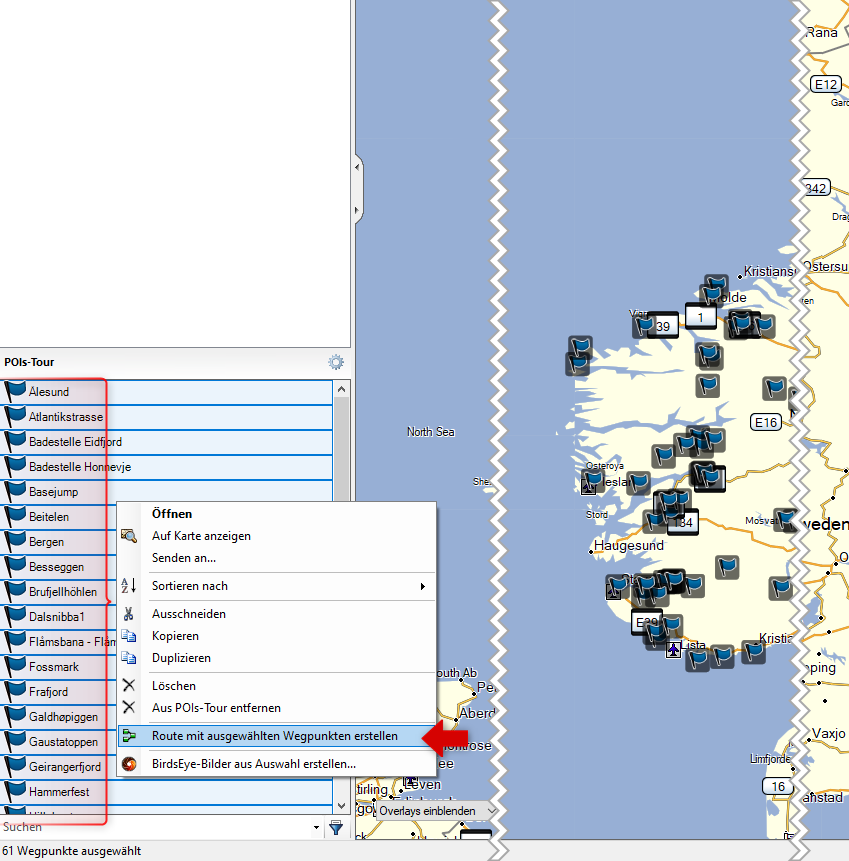Image resolution: width=849 pixels, height=861 pixels.
Task: Click the flag icon beside Hammerfest
Action: [x=15, y=791]
